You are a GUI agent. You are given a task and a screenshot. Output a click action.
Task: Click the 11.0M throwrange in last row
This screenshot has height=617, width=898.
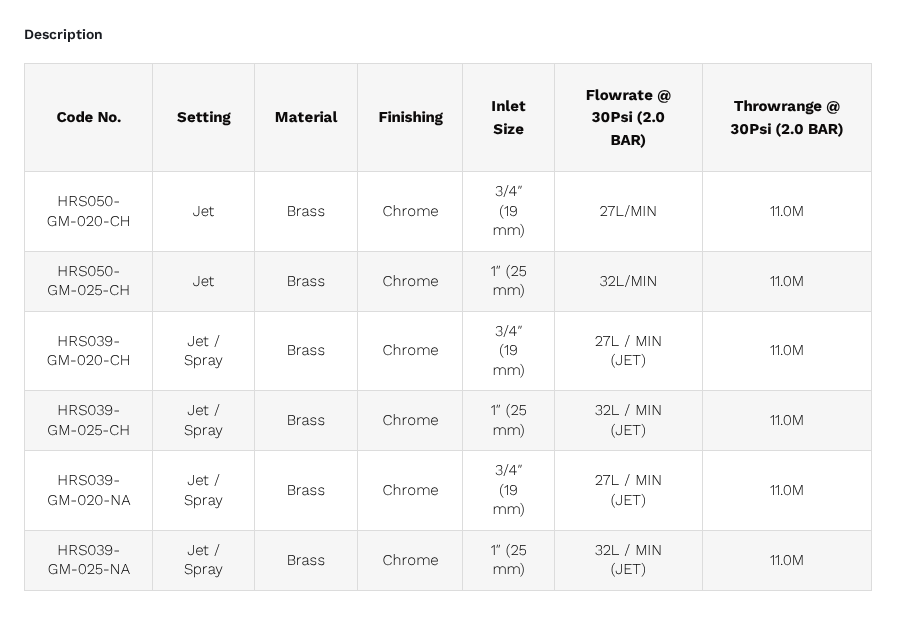pyautogui.click(x=786, y=560)
